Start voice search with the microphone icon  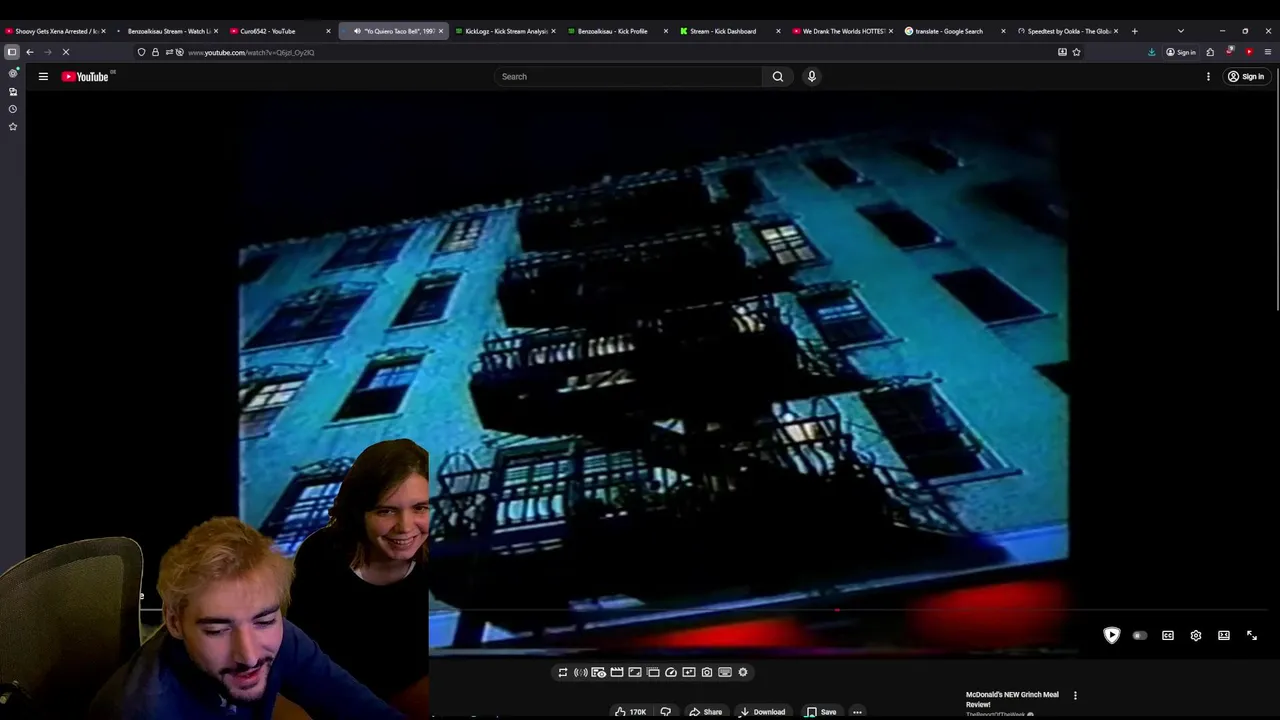pos(812,76)
